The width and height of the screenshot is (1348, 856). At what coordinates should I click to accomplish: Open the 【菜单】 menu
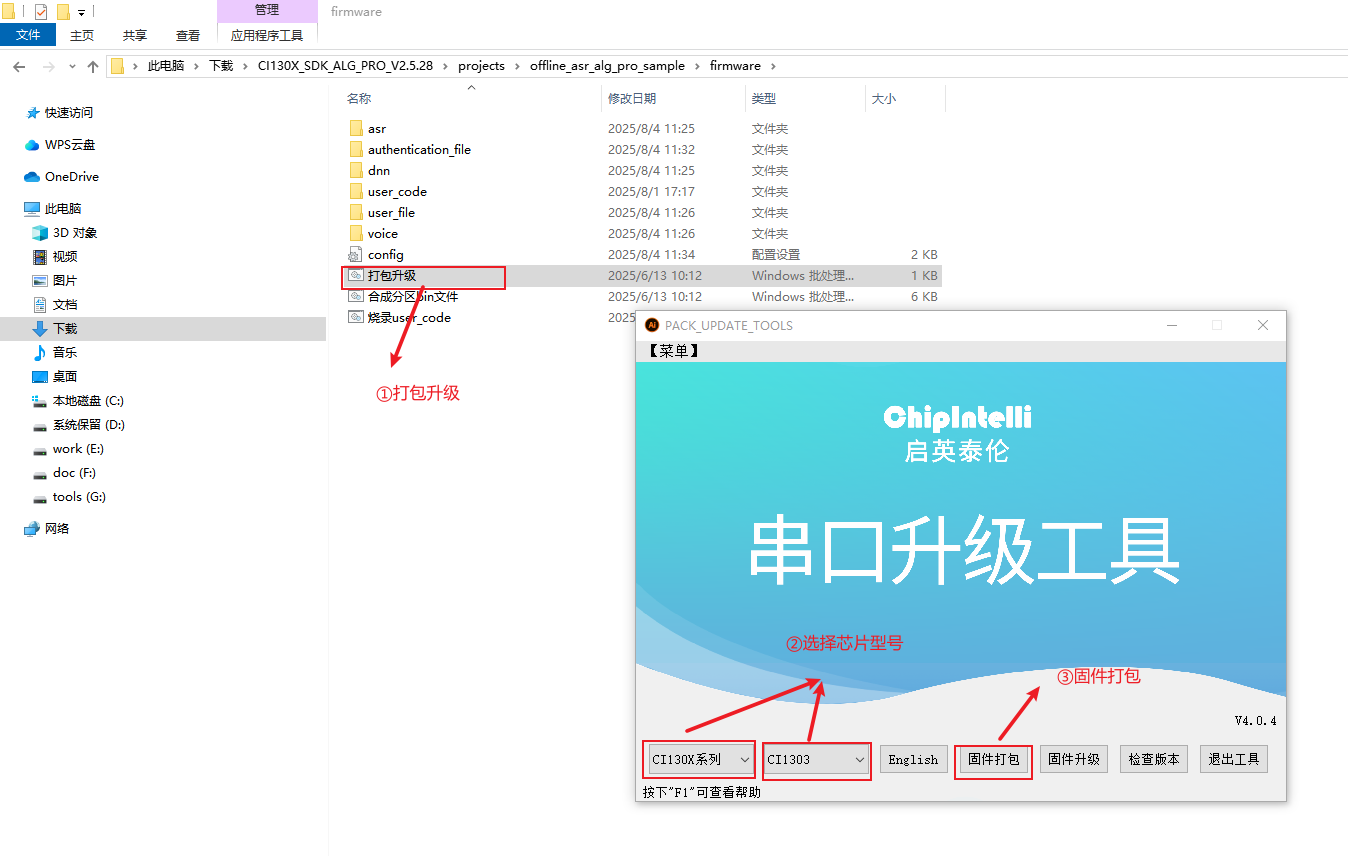673,351
